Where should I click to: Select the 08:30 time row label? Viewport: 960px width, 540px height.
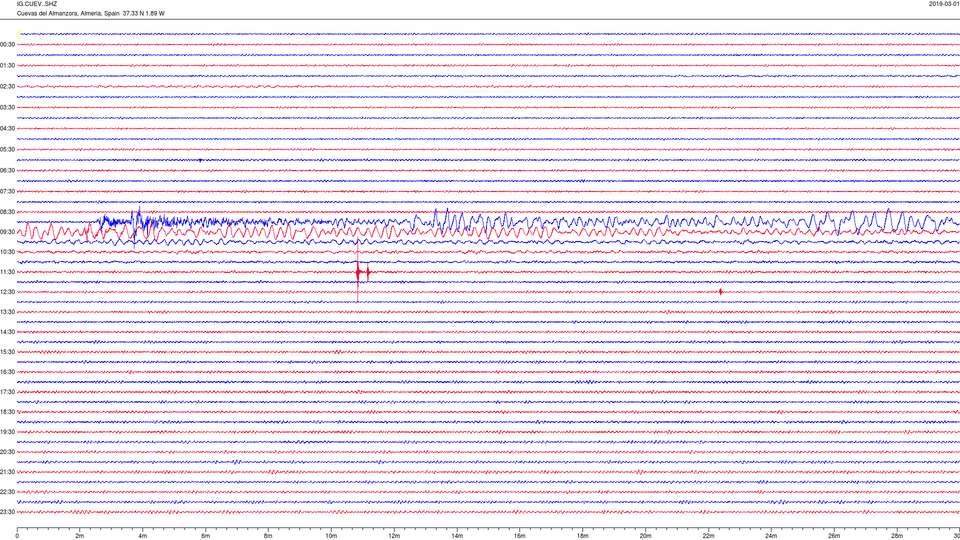pyautogui.click(x=7, y=212)
